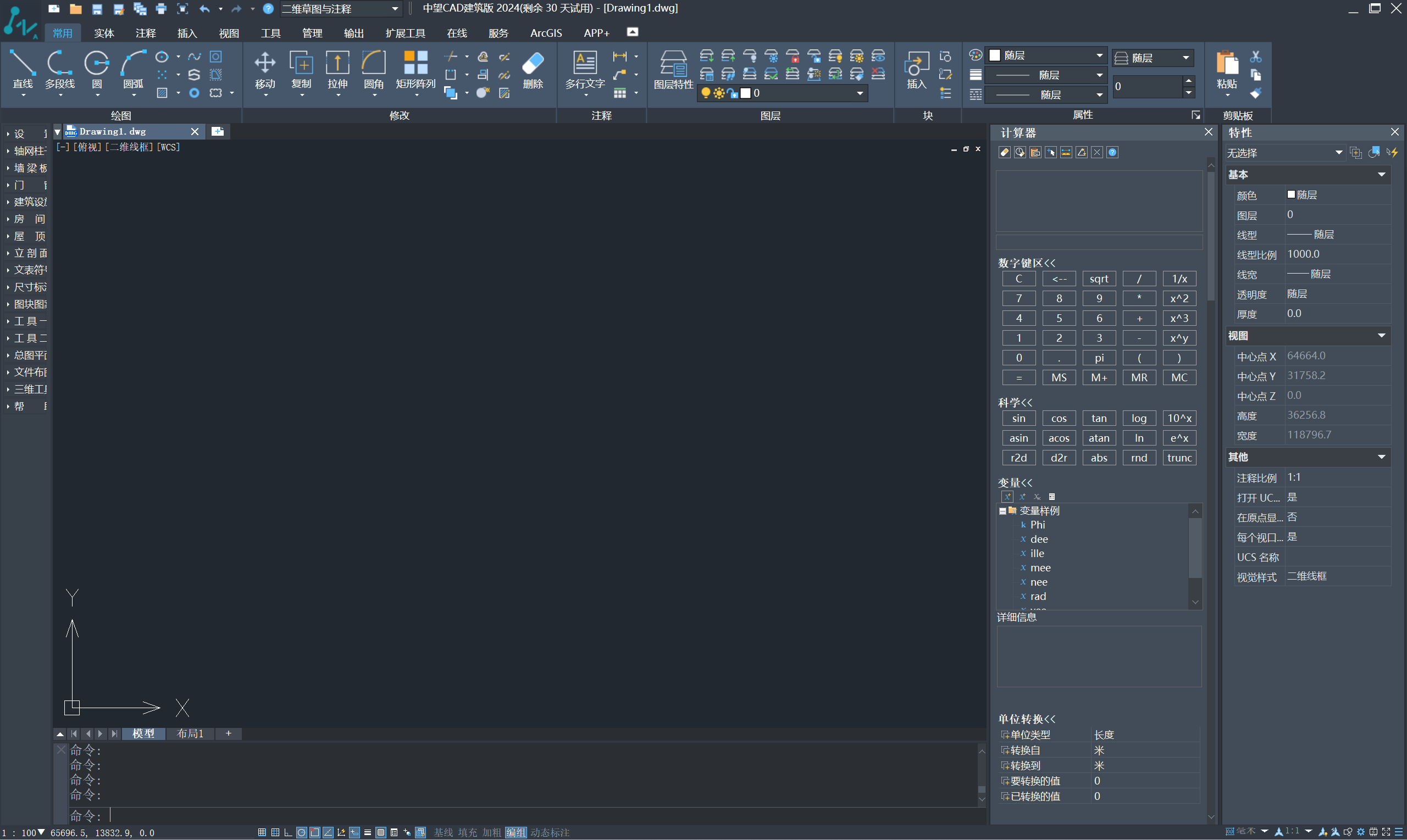Click the ribbon color swatch 随层 box
The height and width of the screenshot is (840, 1407).
(995, 55)
